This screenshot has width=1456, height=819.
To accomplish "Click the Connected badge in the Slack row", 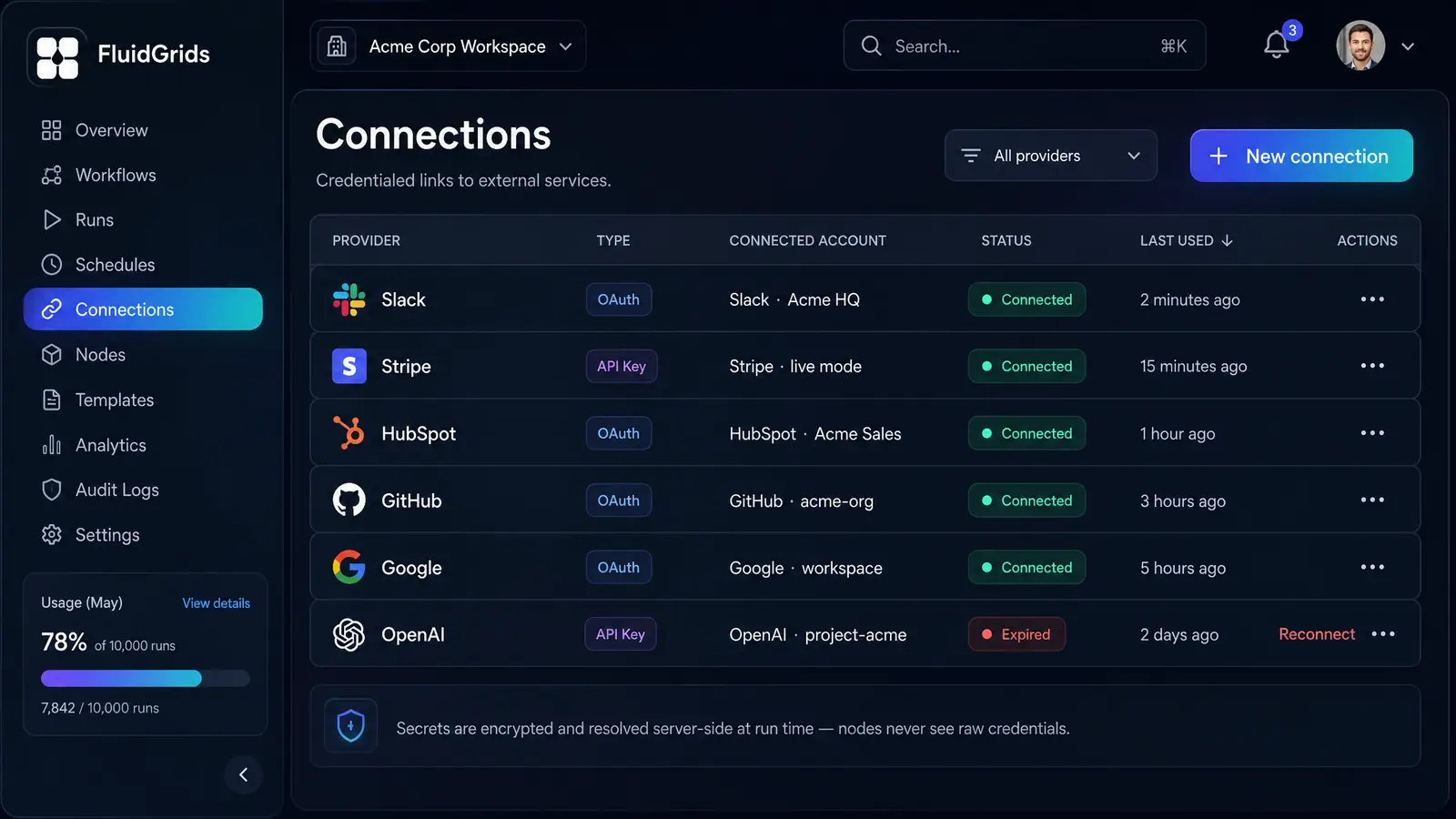I will 1026,299.
